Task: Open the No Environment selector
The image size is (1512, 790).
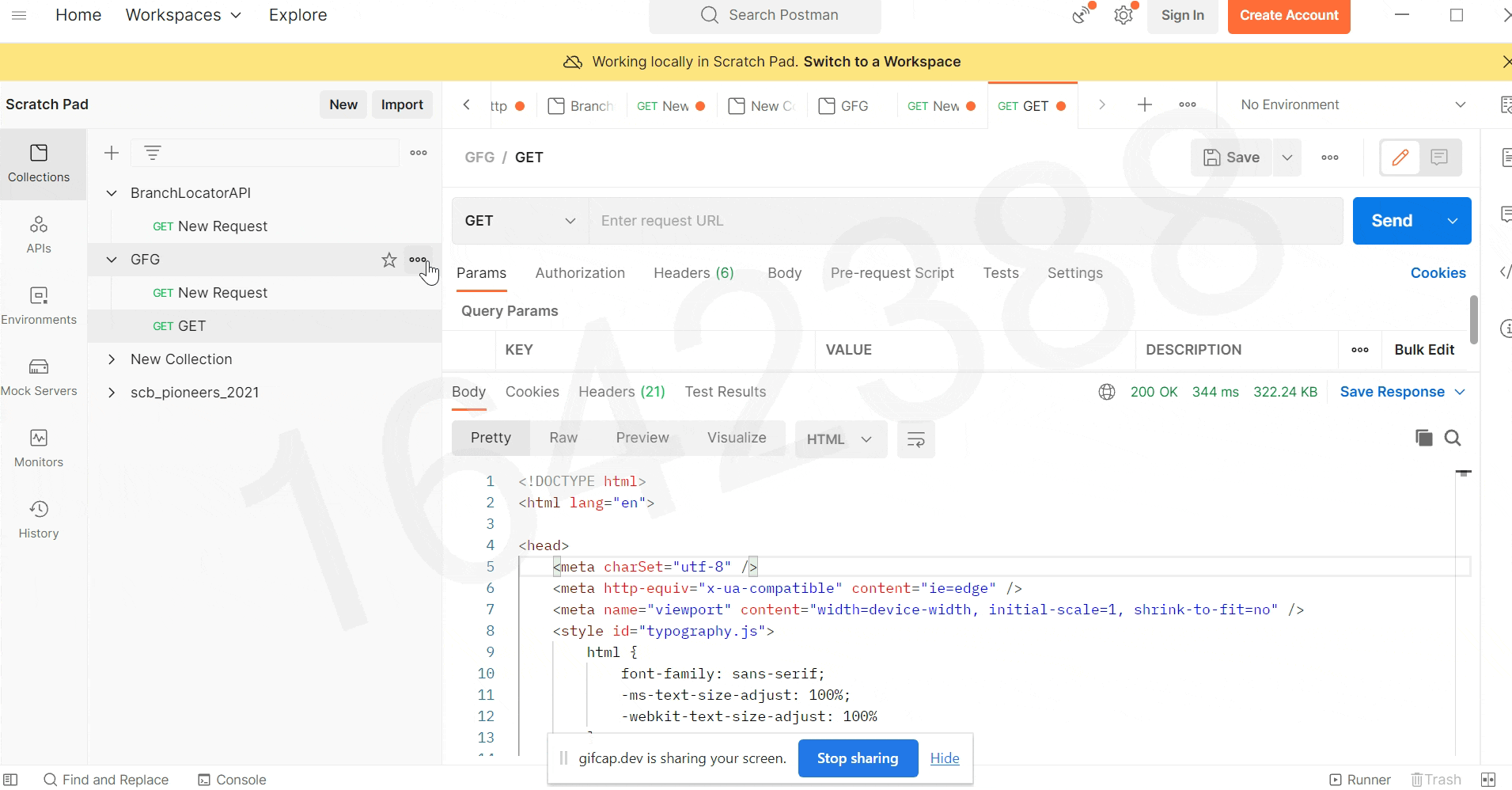Action: point(1352,104)
